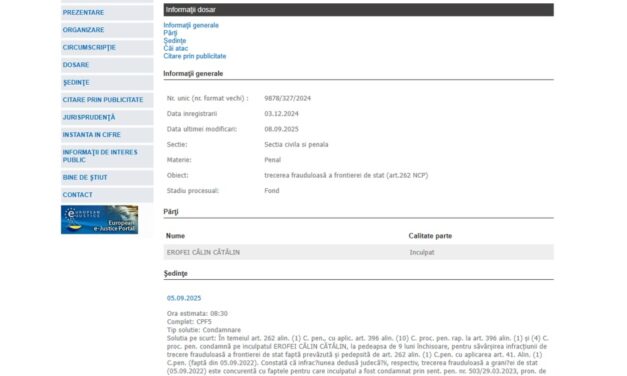Open the DOSARE sidebar entry
This screenshot has width=627, height=376.
click(x=107, y=65)
